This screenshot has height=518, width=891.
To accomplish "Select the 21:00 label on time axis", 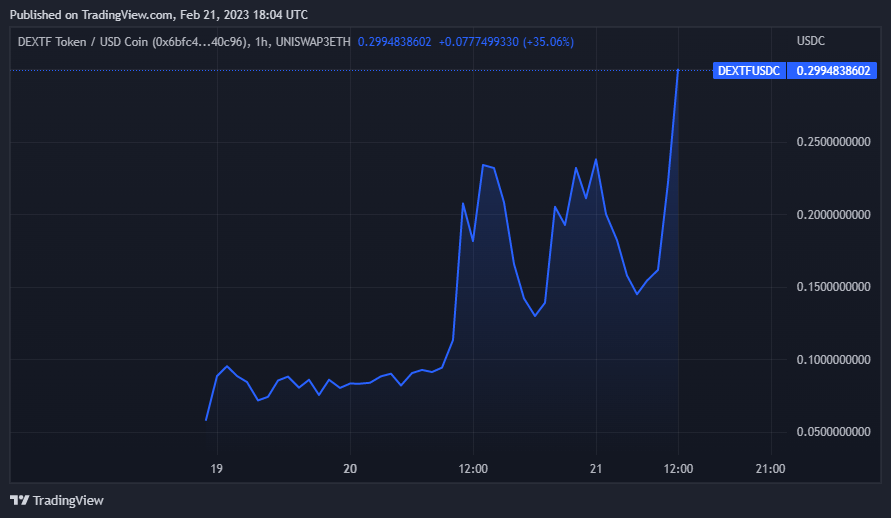I will point(770,468).
